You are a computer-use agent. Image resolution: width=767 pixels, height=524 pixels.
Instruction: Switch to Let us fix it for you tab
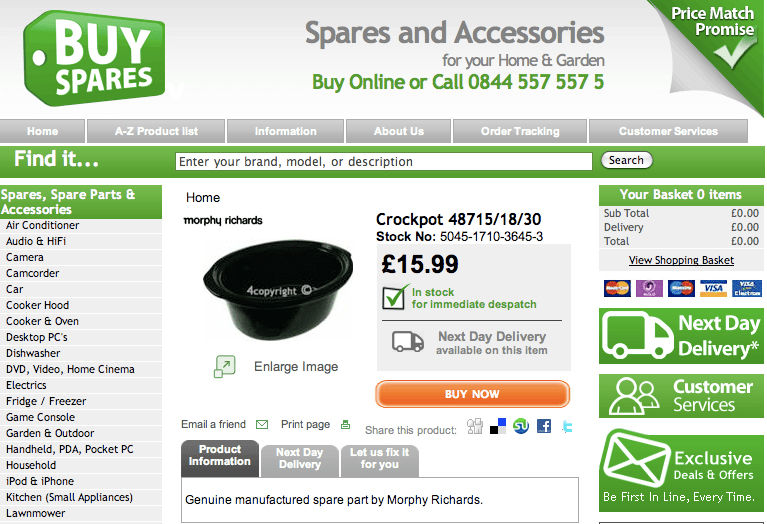pos(380,459)
